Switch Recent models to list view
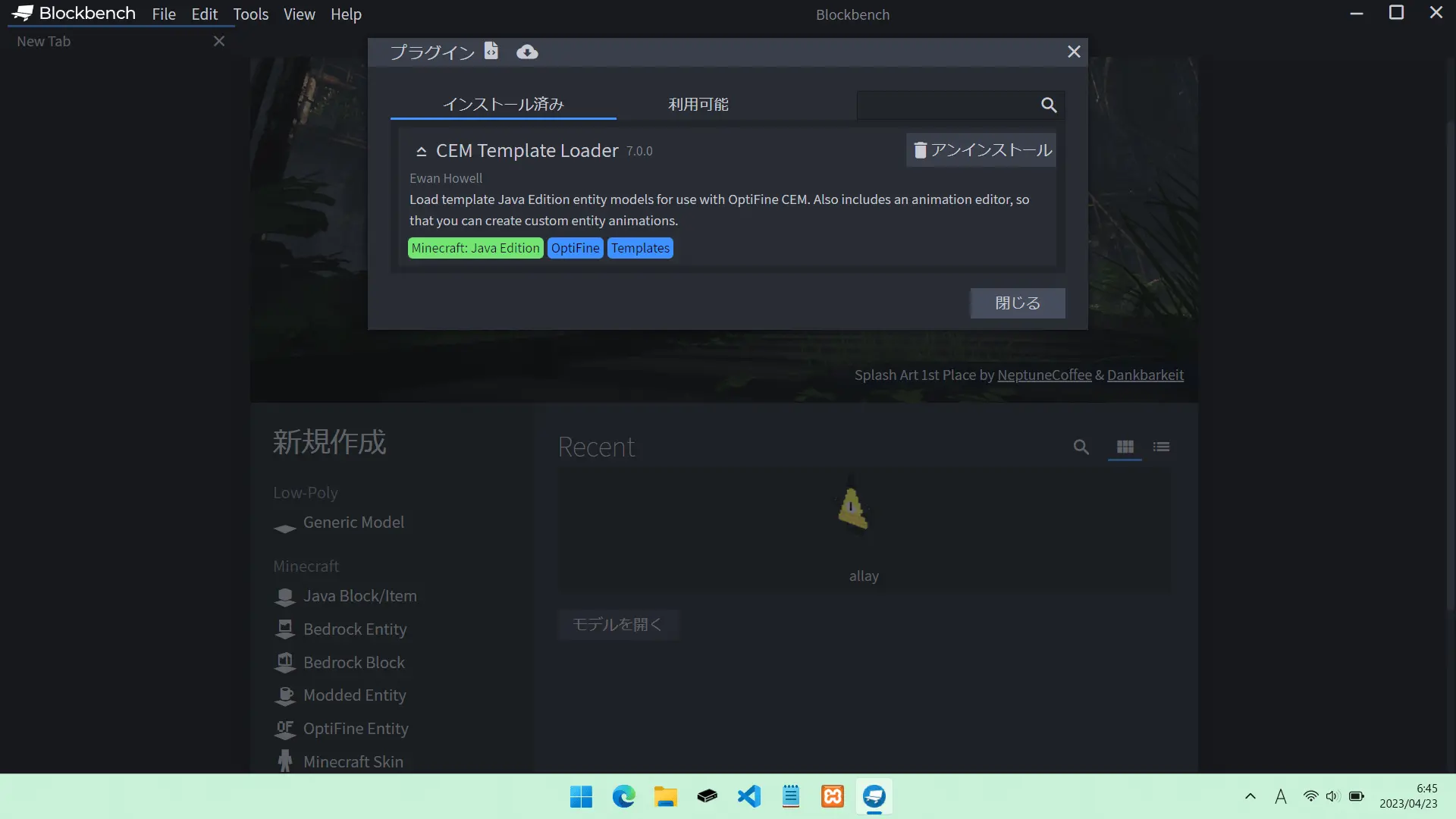Image resolution: width=1456 pixels, height=819 pixels. click(1161, 447)
